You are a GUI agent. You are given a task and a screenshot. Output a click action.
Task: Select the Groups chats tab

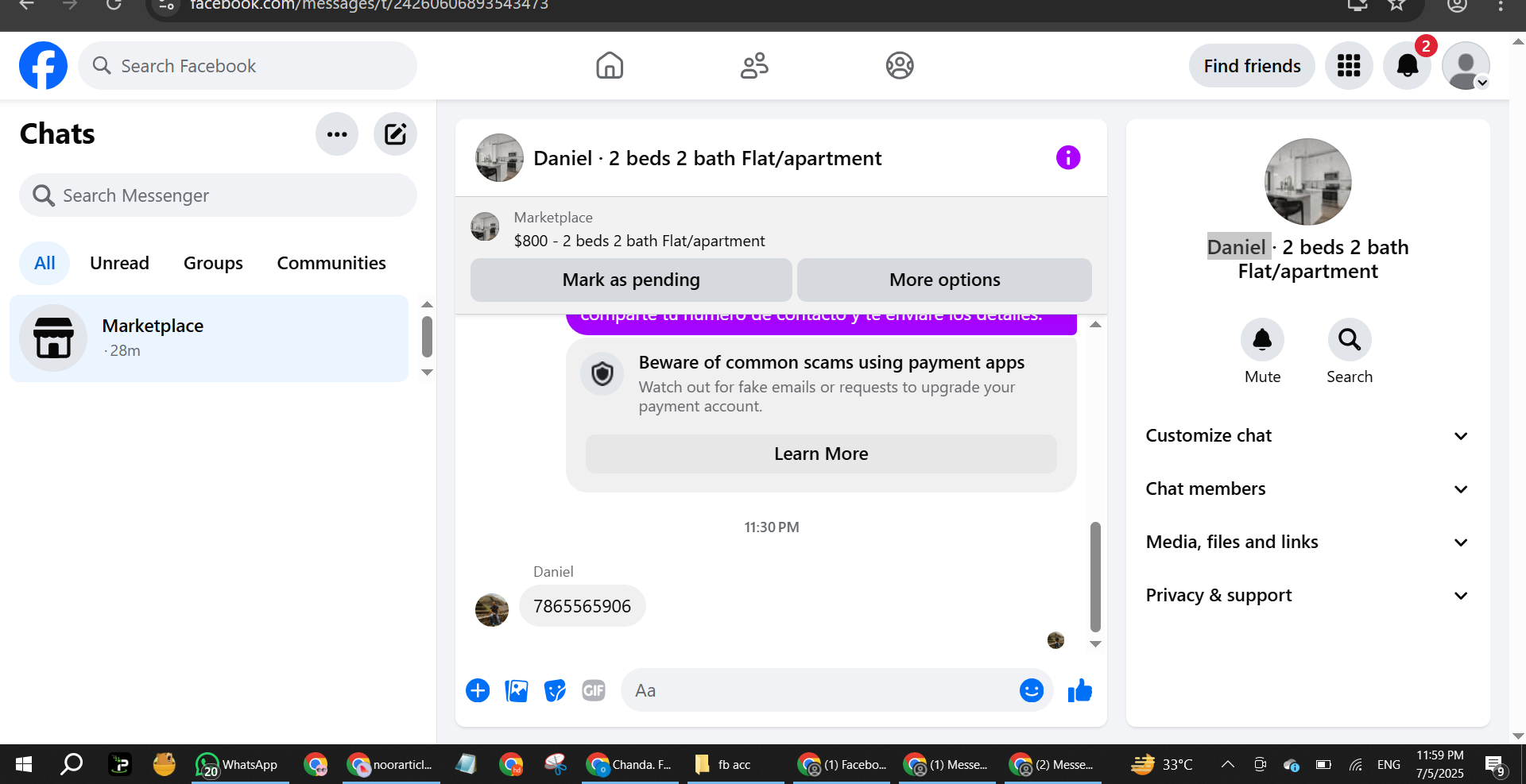(x=213, y=263)
